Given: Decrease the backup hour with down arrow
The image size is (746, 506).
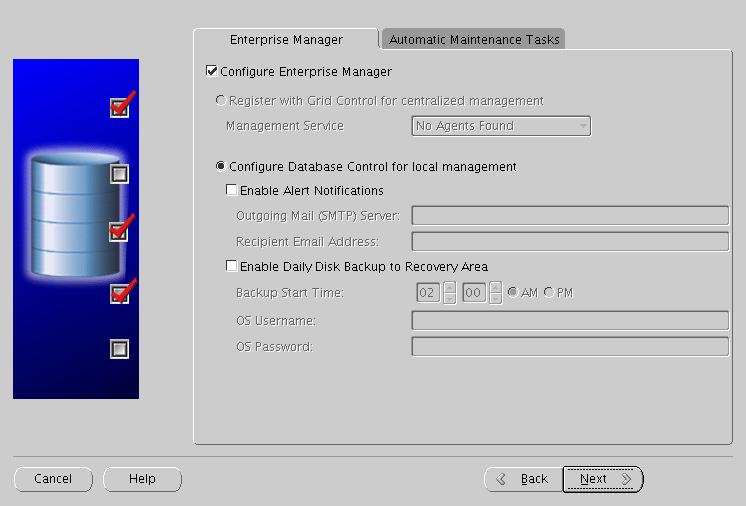Looking at the screenshot, I should click(x=449, y=298).
